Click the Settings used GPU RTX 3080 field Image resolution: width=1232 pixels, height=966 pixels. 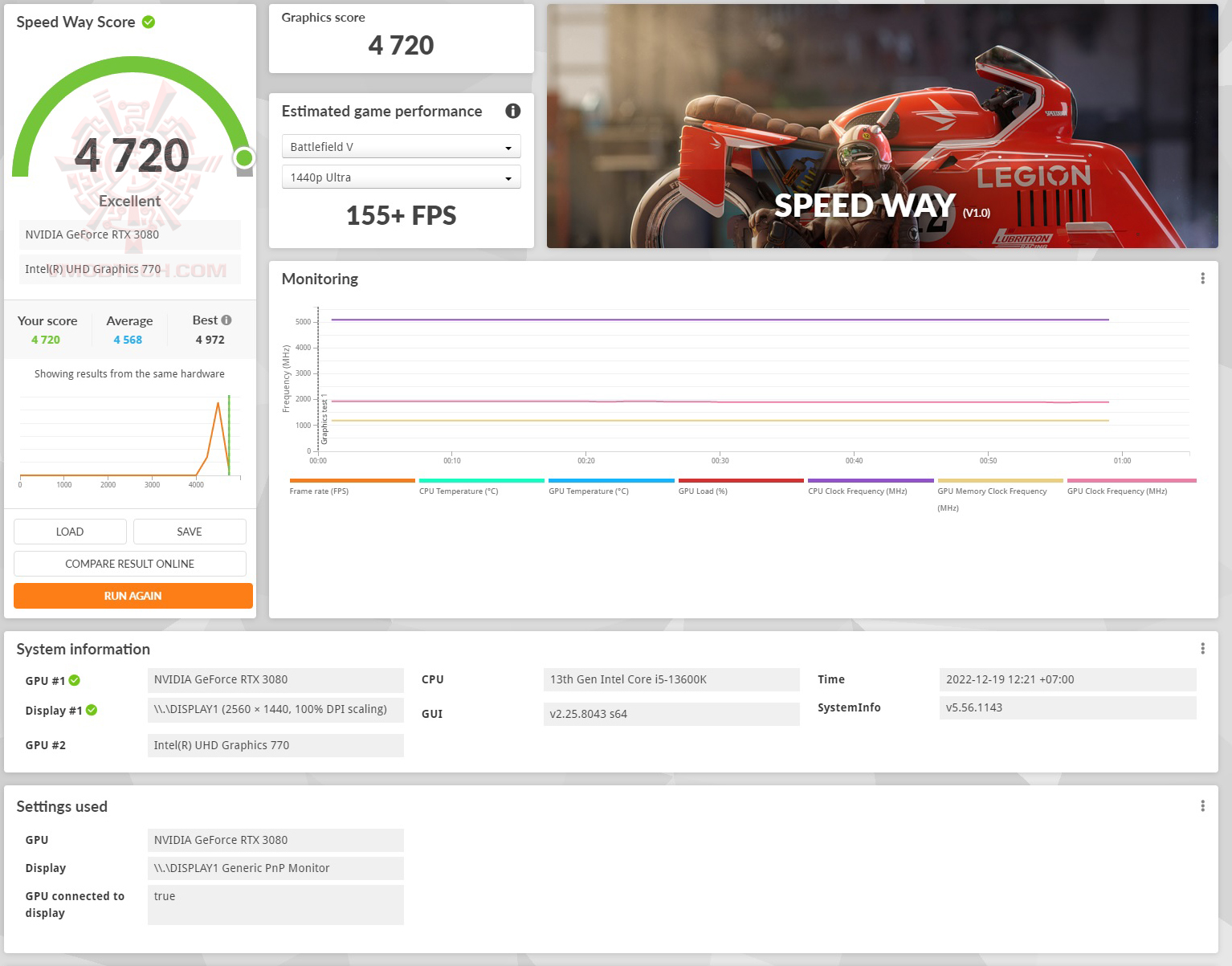(275, 840)
